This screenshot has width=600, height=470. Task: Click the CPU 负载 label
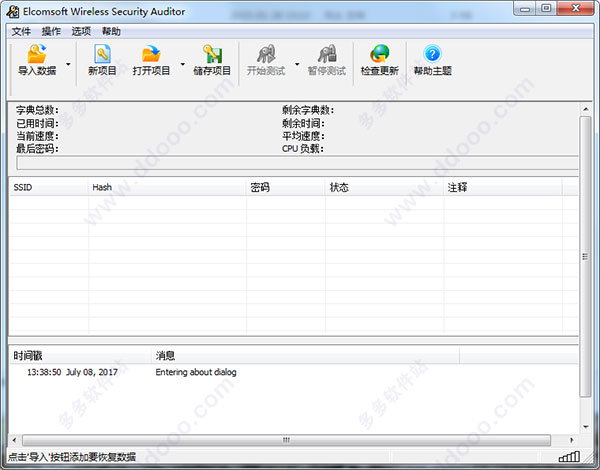tap(303, 149)
